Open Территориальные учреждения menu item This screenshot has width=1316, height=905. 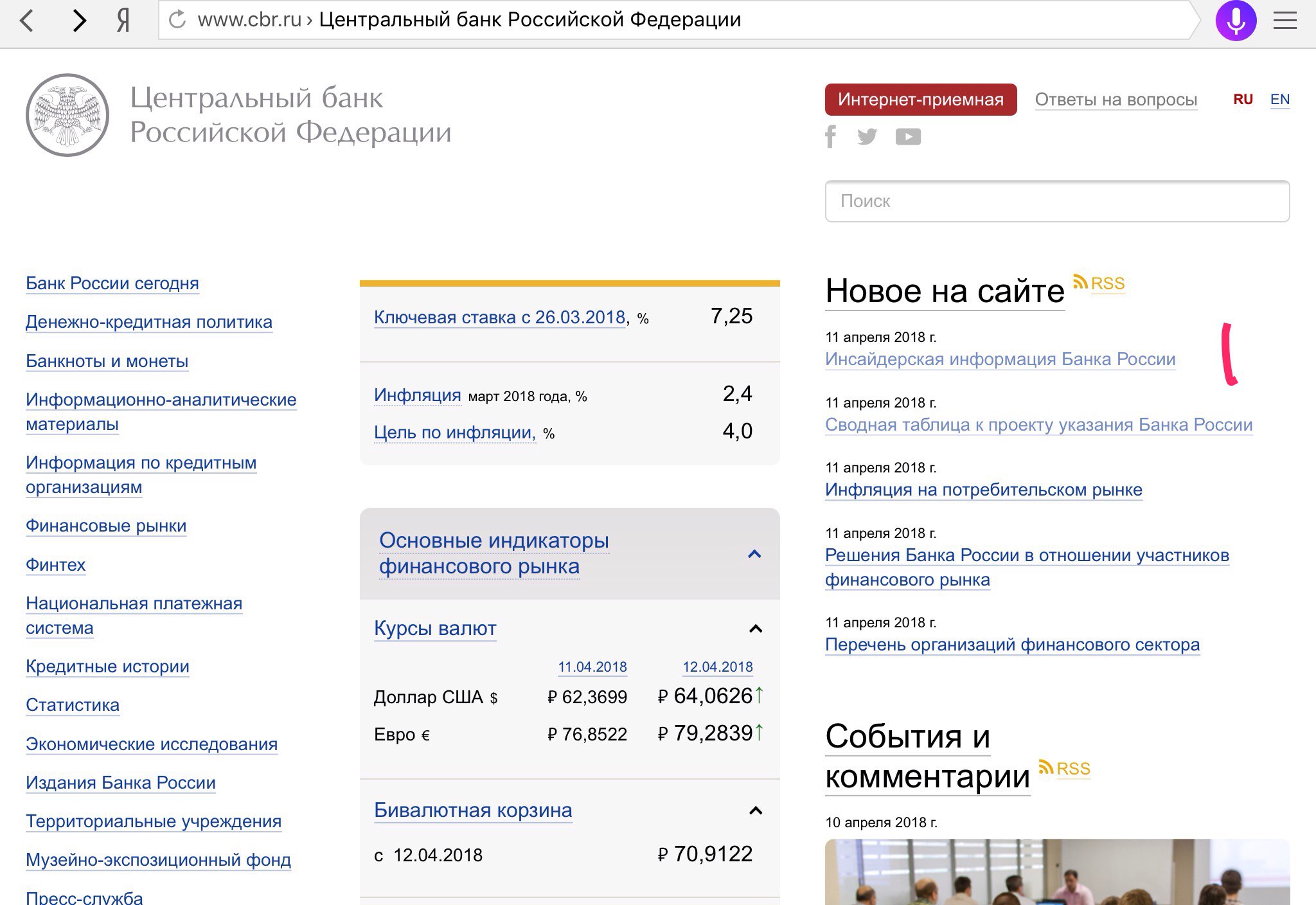(x=154, y=821)
